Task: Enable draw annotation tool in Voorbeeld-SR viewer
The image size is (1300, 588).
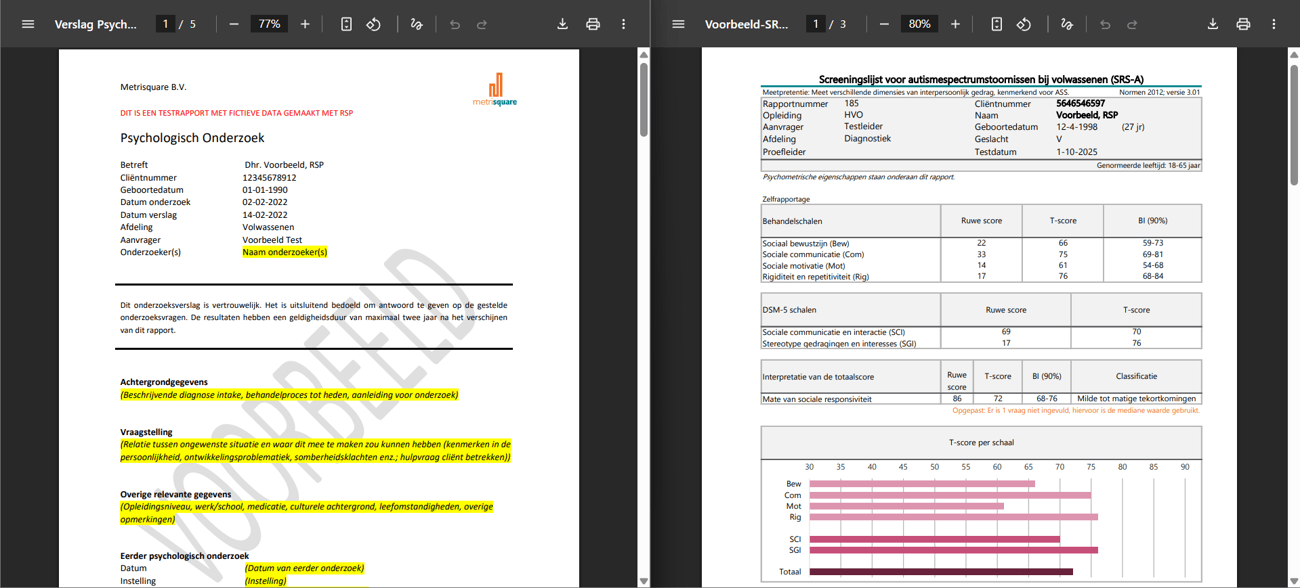Action: pos(1067,24)
